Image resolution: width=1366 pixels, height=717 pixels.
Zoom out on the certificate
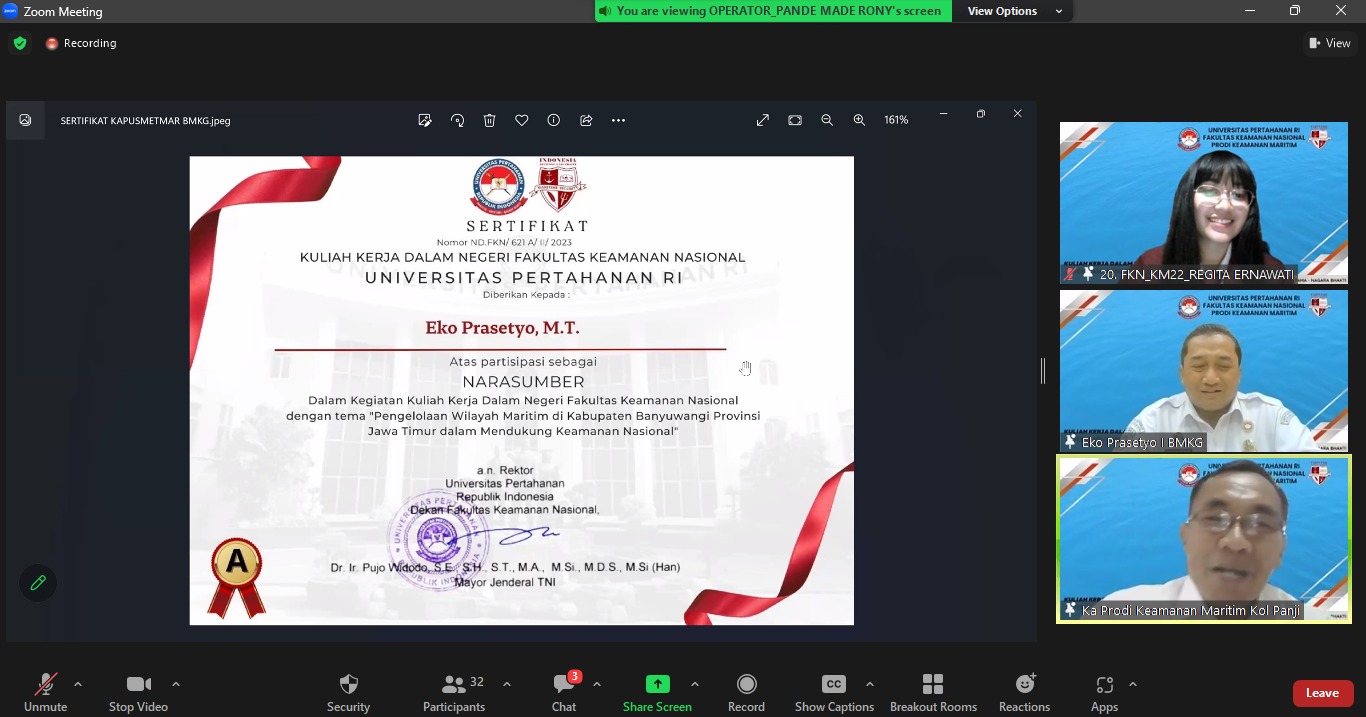click(827, 120)
